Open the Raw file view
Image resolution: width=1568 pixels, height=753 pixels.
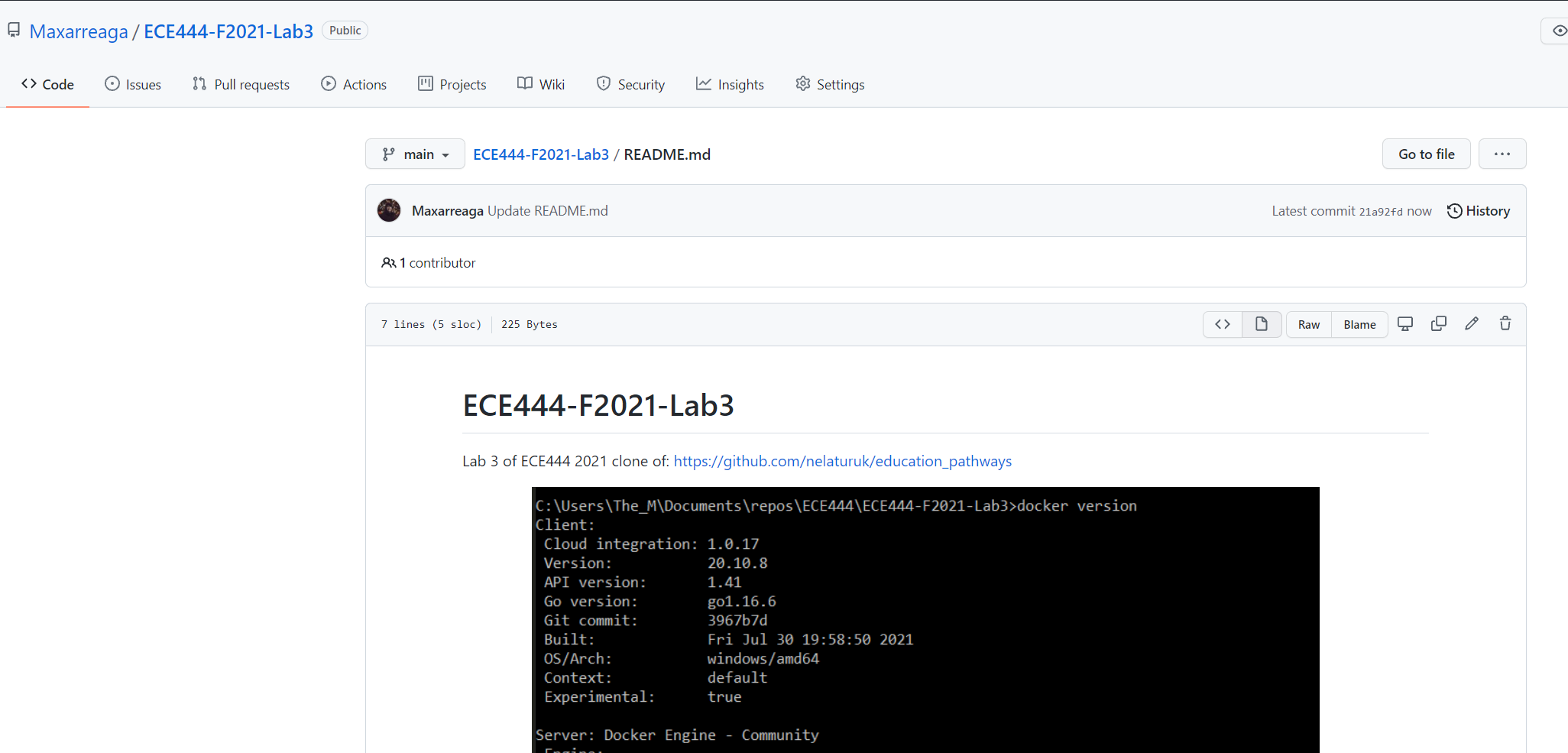pos(1308,324)
